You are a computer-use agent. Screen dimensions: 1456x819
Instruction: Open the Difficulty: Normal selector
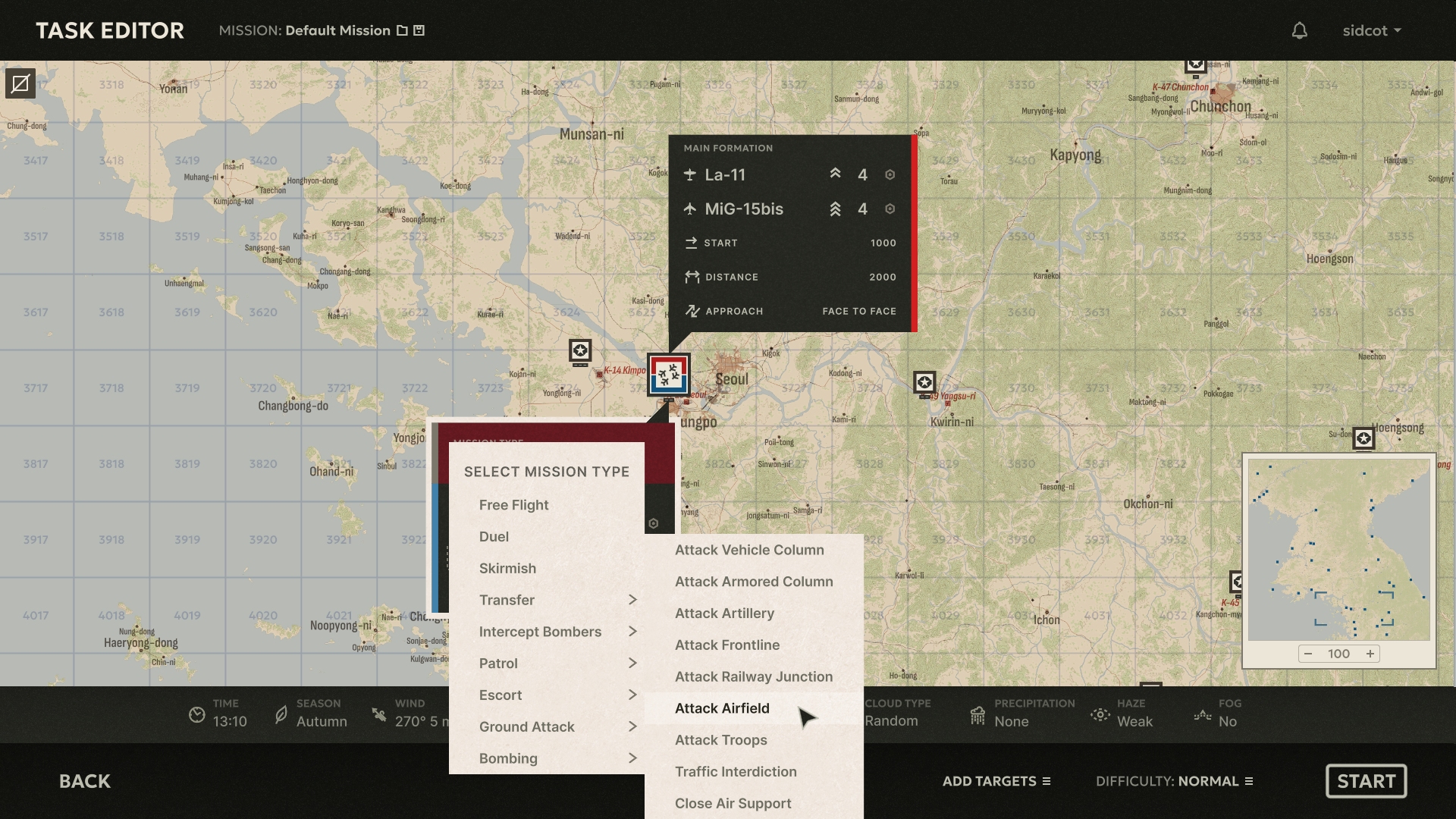point(1174,781)
